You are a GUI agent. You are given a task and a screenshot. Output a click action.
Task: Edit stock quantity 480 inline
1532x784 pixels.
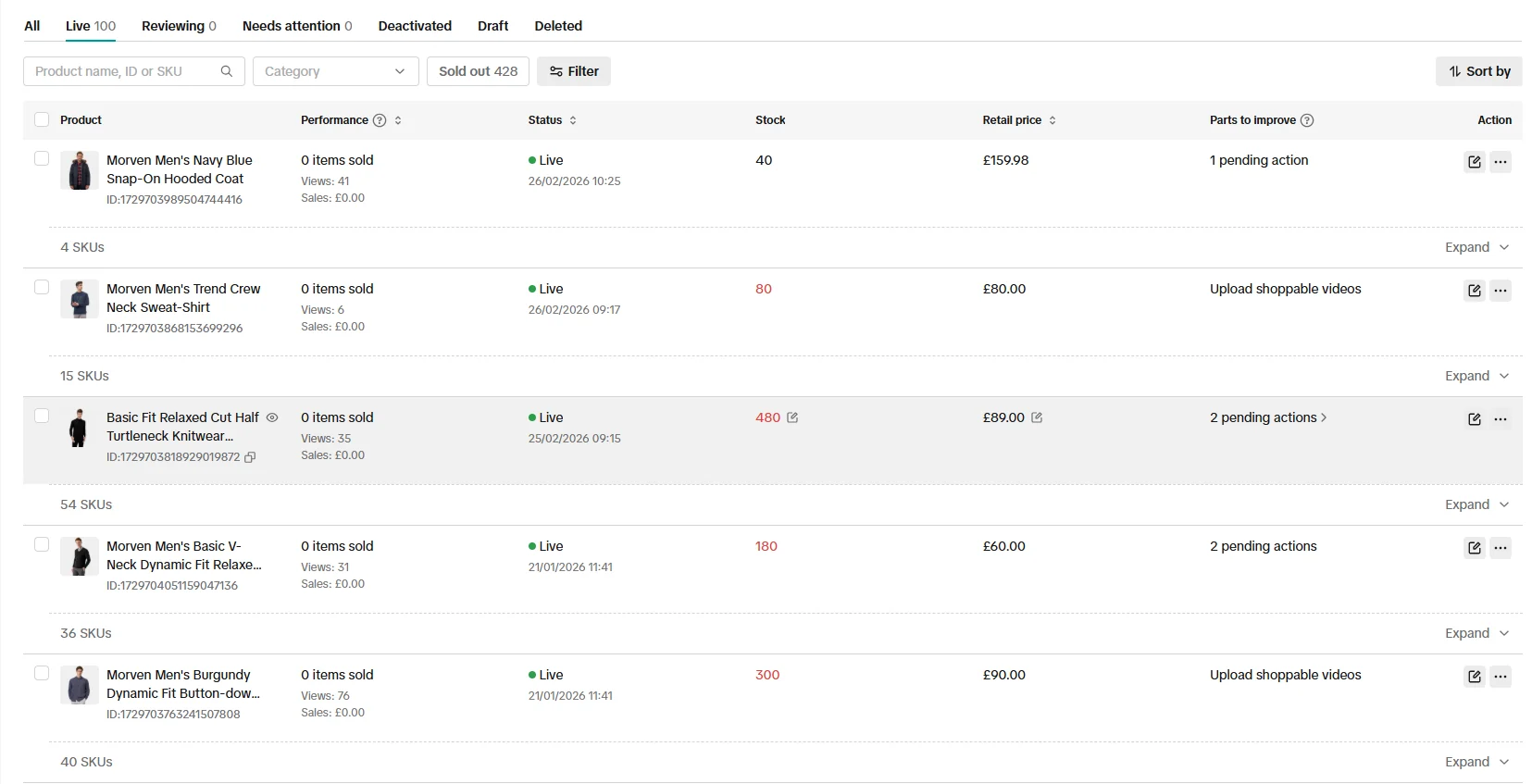coord(792,417)
